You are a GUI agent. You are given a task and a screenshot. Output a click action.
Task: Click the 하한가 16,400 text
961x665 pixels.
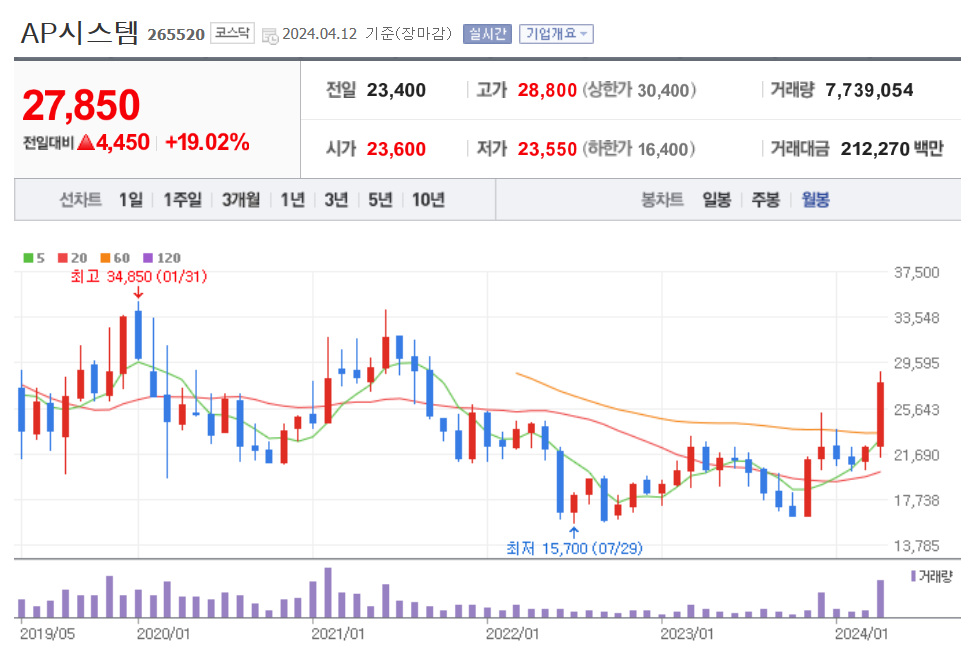coord(639,149)
